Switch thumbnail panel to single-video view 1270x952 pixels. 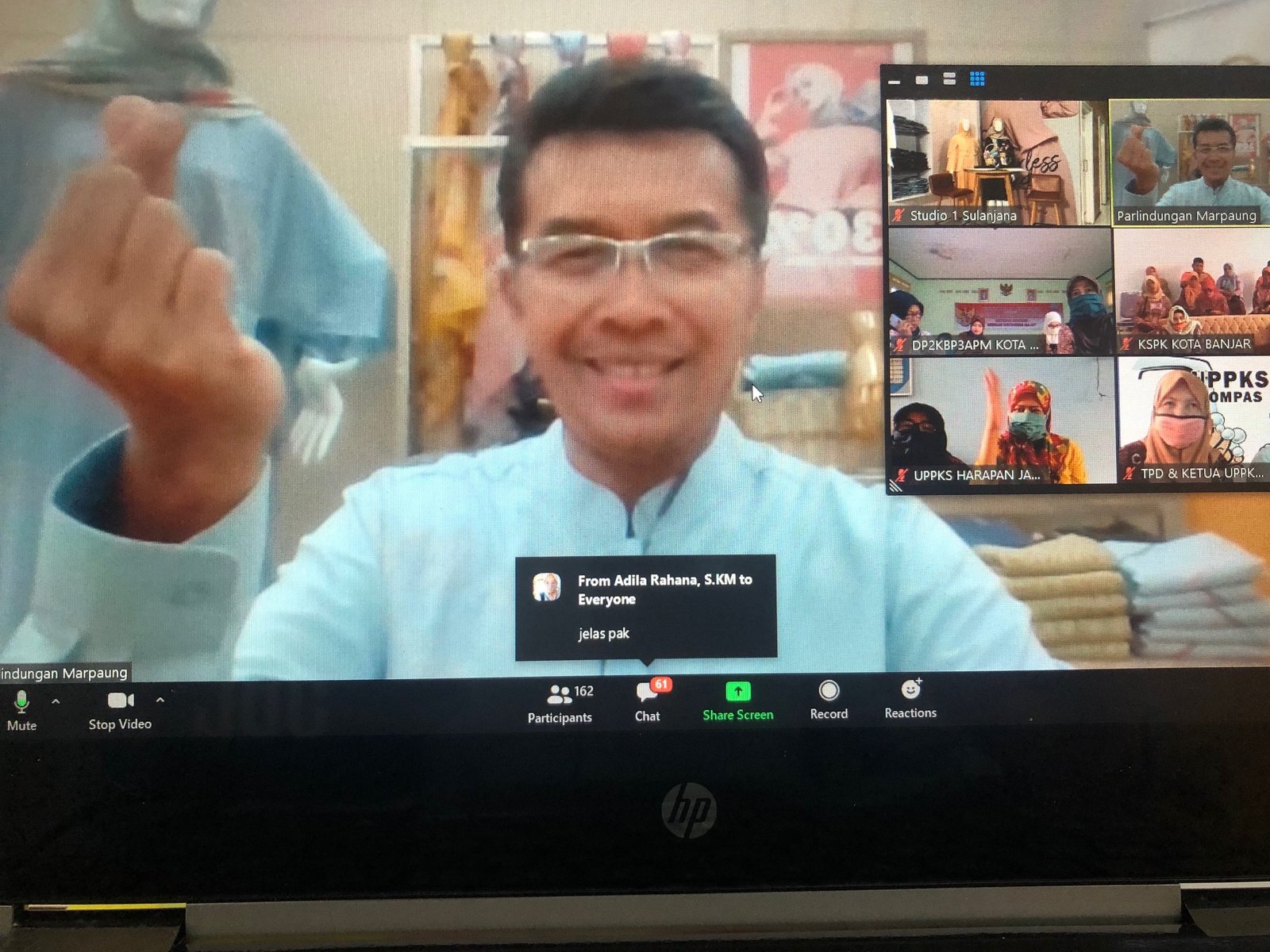(922, 79)
